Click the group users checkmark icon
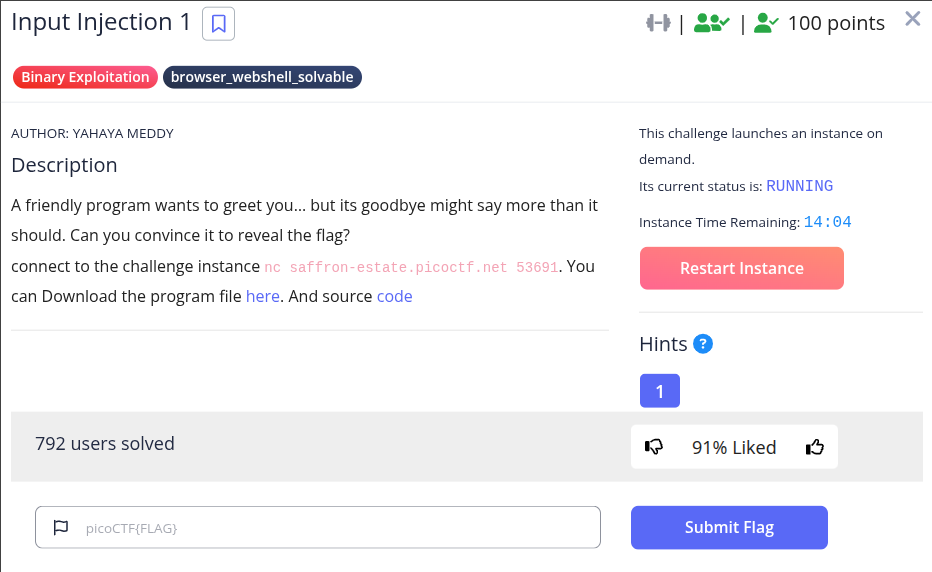Viewport: 932px width, 572px height. pos(712,23)
